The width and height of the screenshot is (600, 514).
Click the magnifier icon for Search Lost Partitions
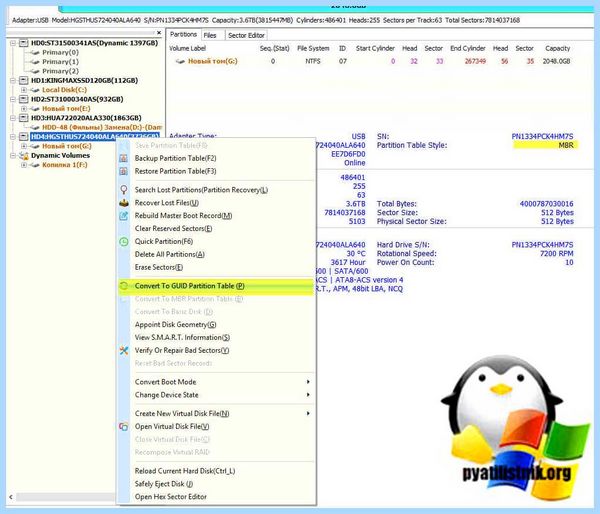pyautogui.click(x=124, y=189)
